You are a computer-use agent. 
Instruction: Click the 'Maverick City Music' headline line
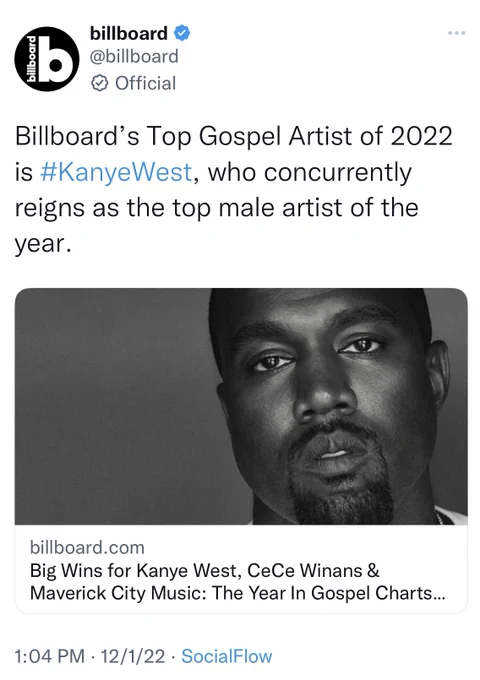(238, 593)
